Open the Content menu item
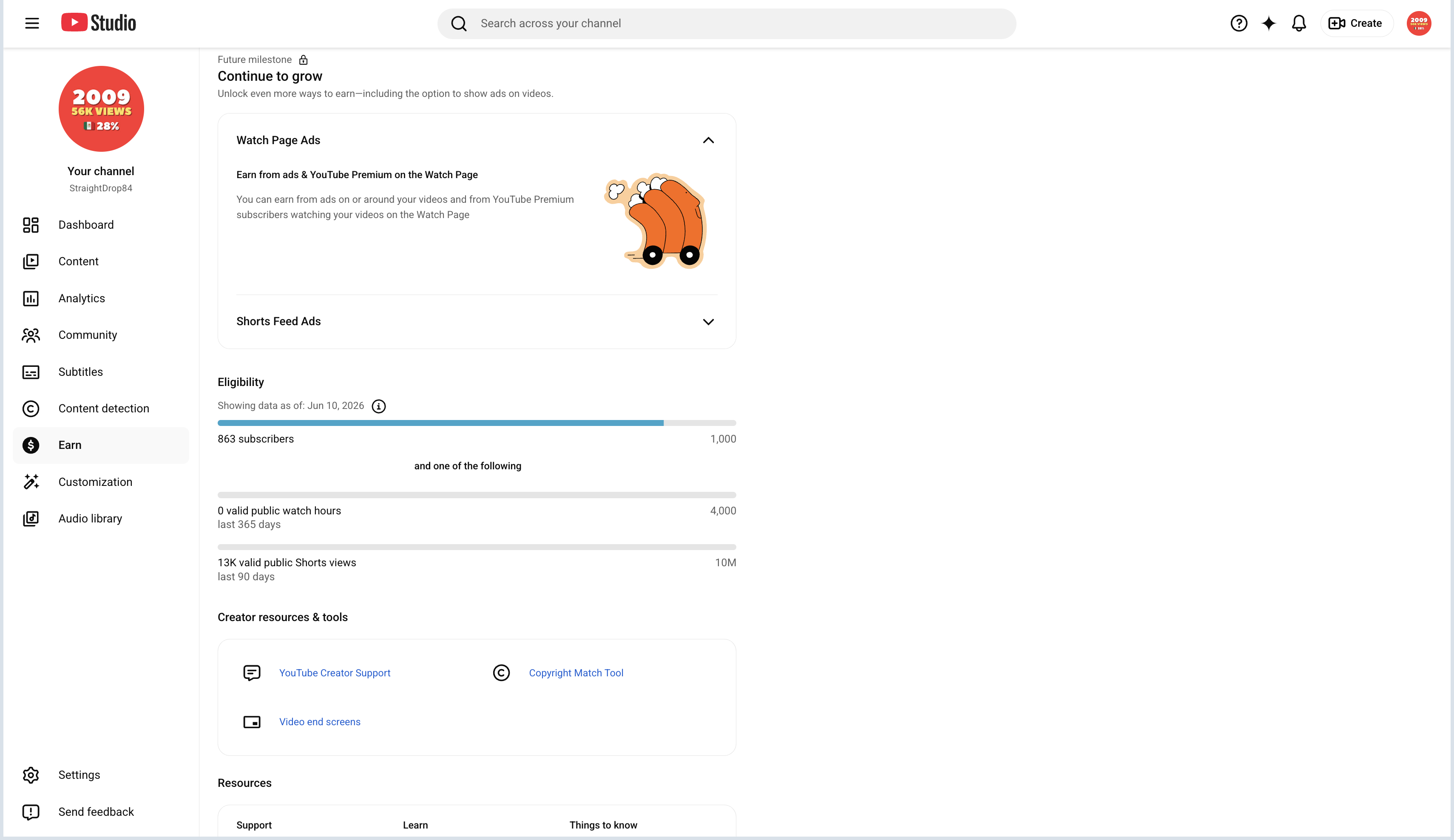Screen dimensions: 1454x840 click(101, 261)
